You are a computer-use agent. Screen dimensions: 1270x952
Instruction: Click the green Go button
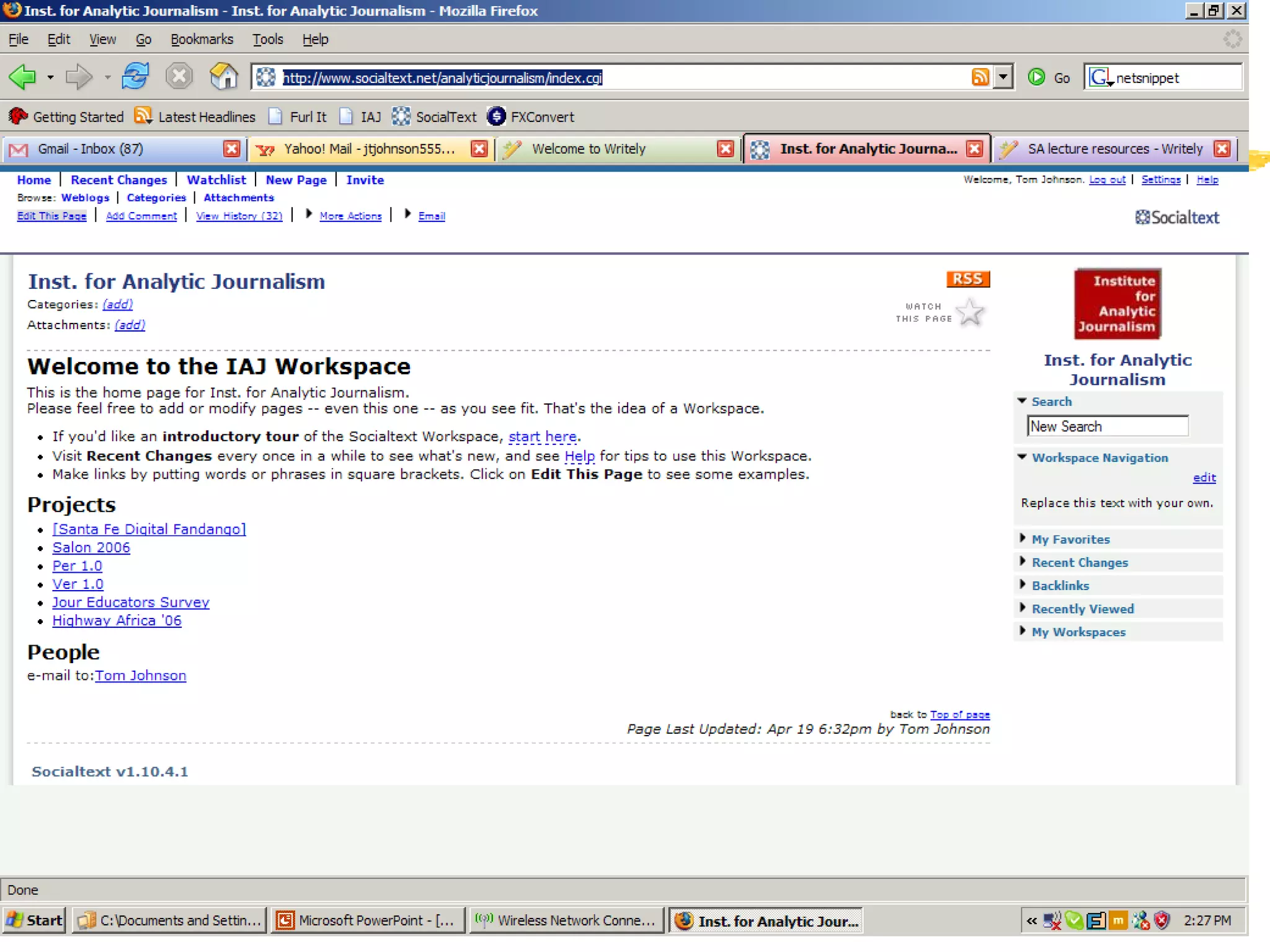(1049, 77)
